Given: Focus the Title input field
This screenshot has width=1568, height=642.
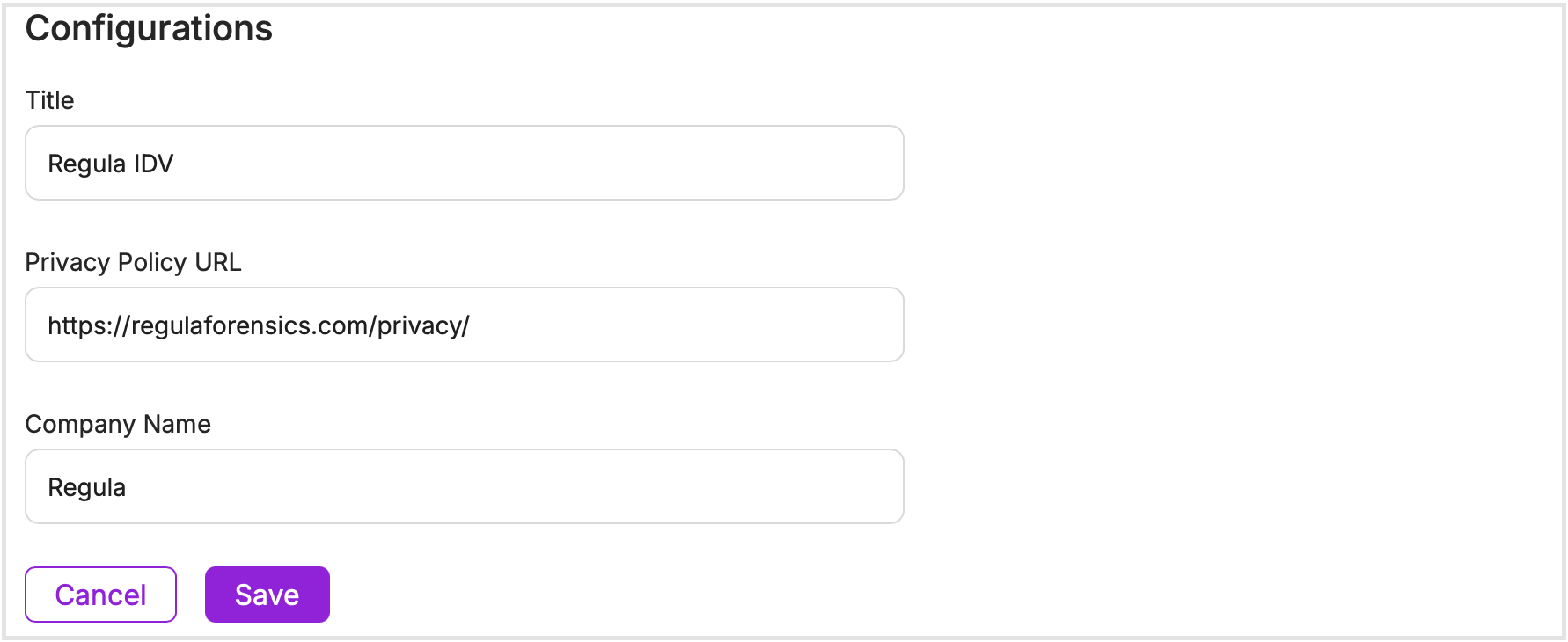Looking at the screenshot, I should 464,164.
